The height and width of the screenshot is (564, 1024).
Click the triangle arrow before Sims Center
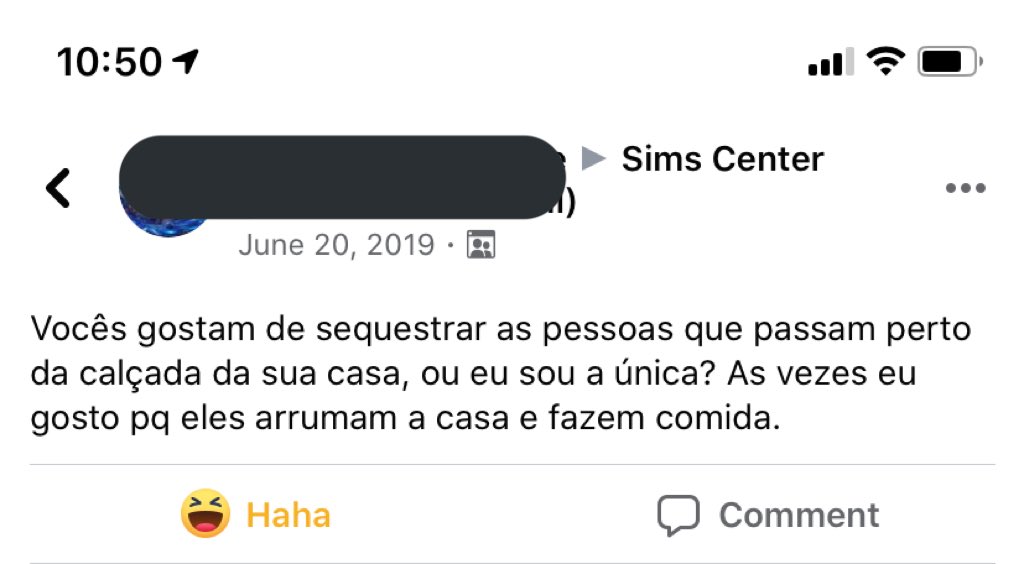coord(594,159)
